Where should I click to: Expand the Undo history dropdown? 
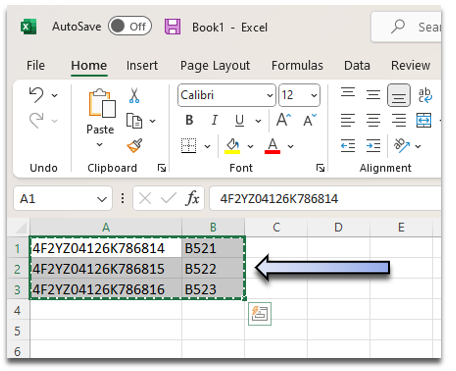(x=54, y=96)
